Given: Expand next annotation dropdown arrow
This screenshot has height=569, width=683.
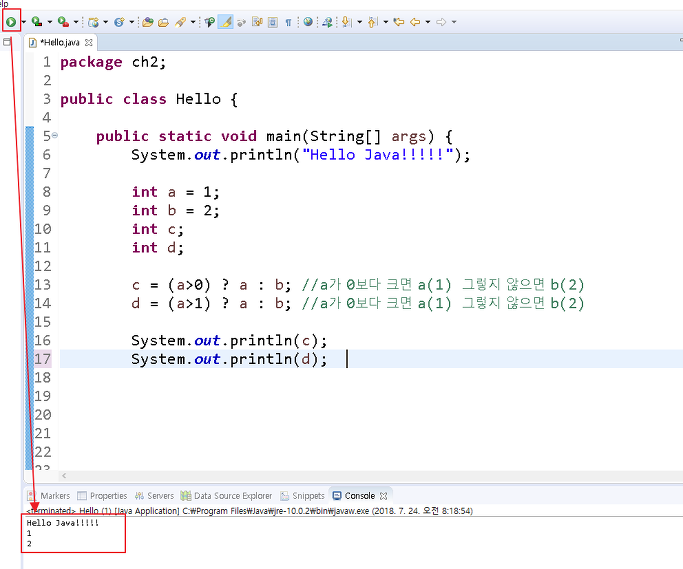Looking at the screenshot, I should coord(359,22).
